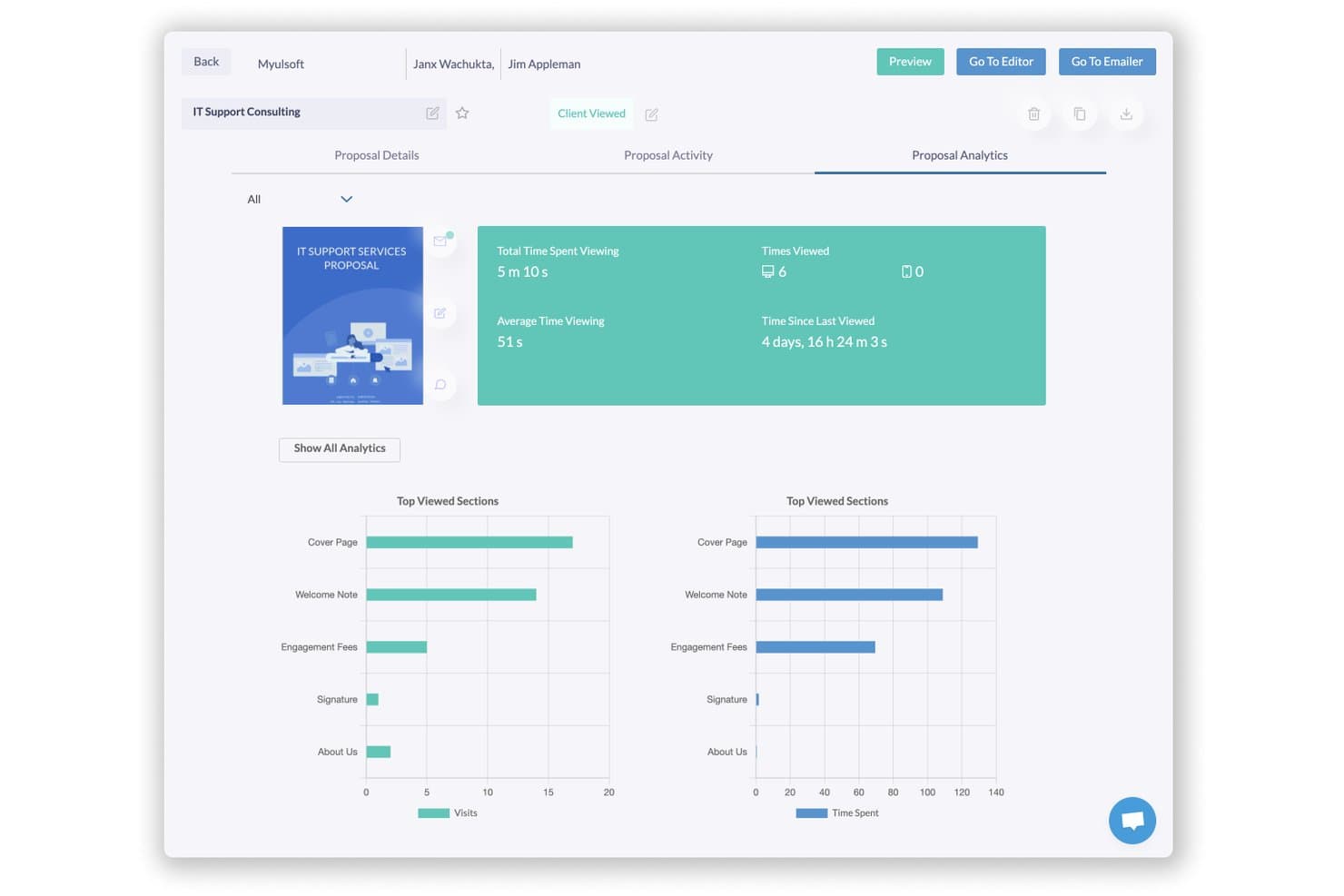Click the Welcome Note bar in Visits chart
Screen dimensions: 1344x896
tap(451, 595)
